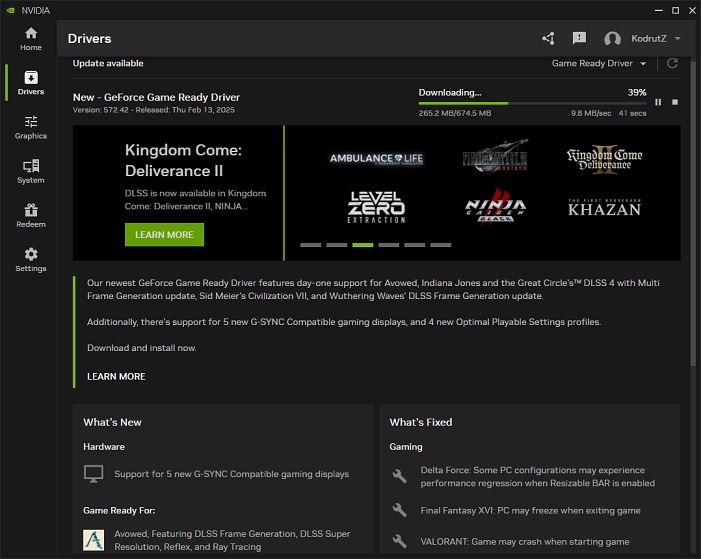Select the Graphics sidebar icon
The height and width of the screenshot is (559, 701).
click(30, 127)
